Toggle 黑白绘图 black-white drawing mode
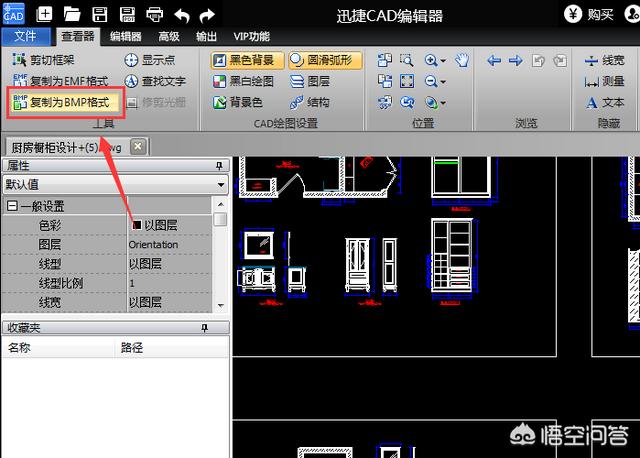The image size is (640, 458). click(x=244, y=81)
